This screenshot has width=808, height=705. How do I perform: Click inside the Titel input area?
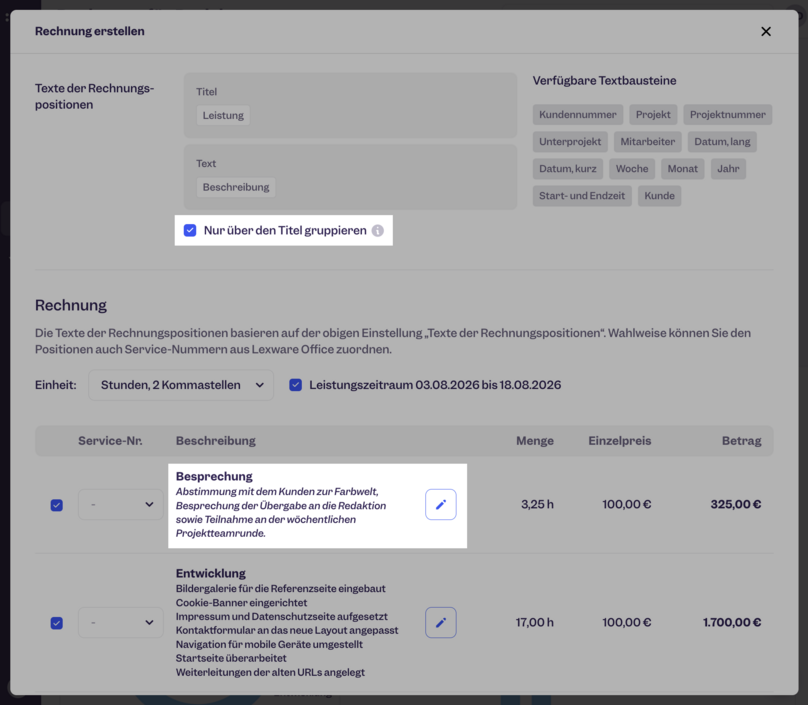tap(350, 105)
